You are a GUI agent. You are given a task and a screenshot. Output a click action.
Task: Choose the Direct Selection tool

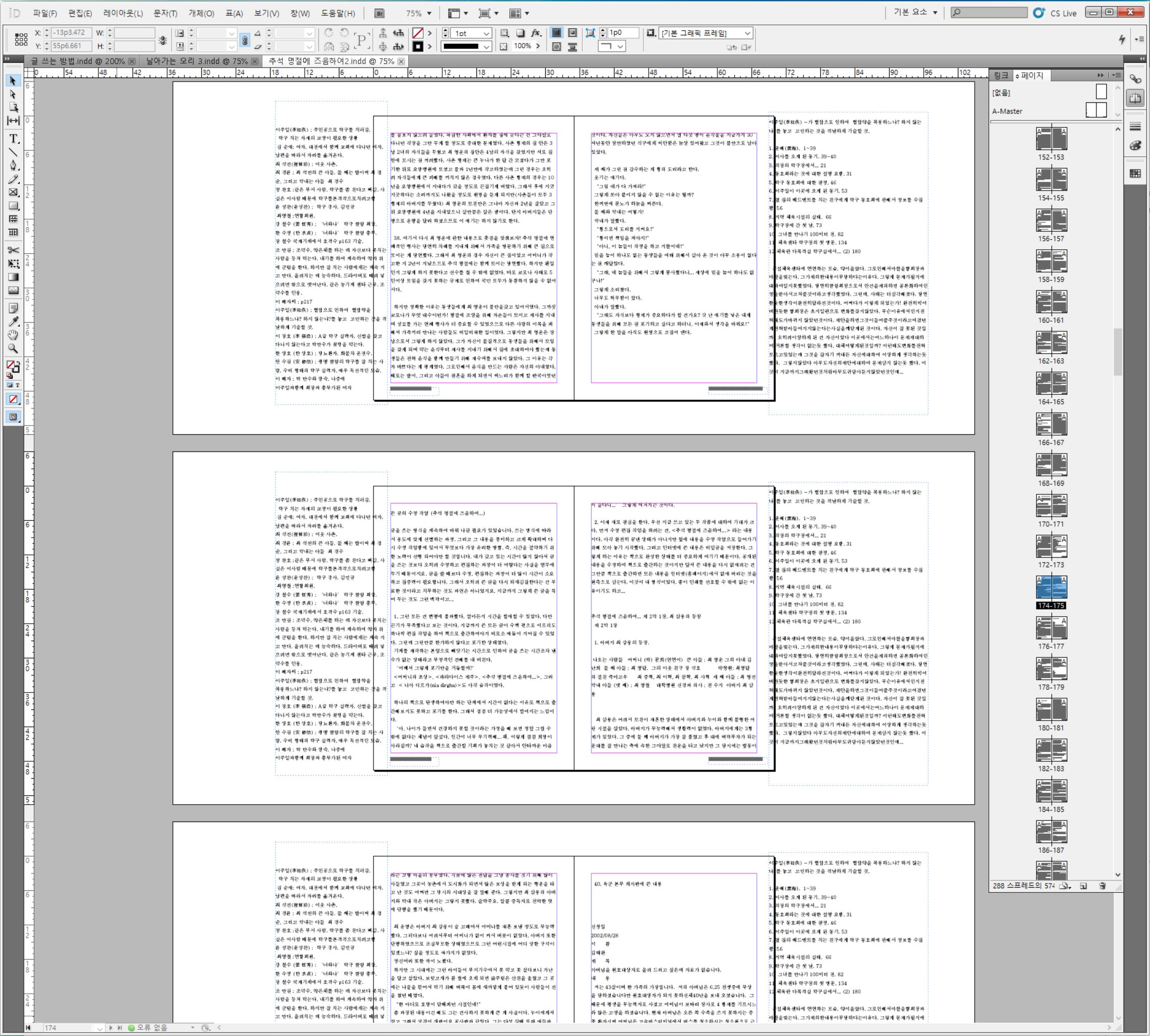point(13,94)
